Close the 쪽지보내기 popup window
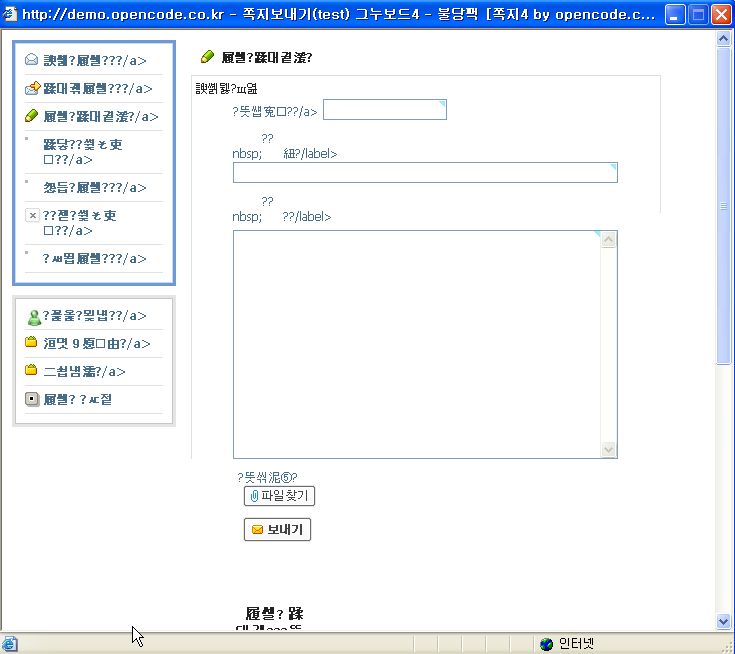The height and width of the screenshot is (654, 735). coord(721,14)
